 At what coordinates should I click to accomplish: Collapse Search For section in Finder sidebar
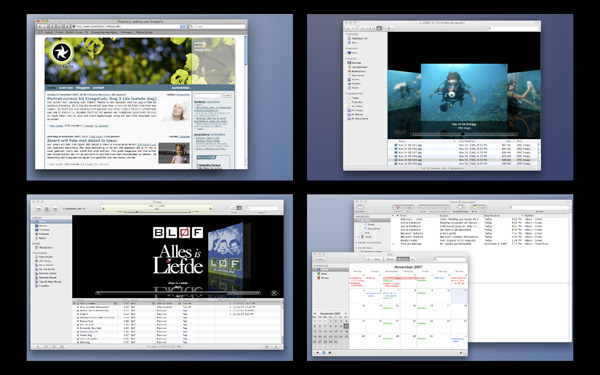[x=347, y=93]
